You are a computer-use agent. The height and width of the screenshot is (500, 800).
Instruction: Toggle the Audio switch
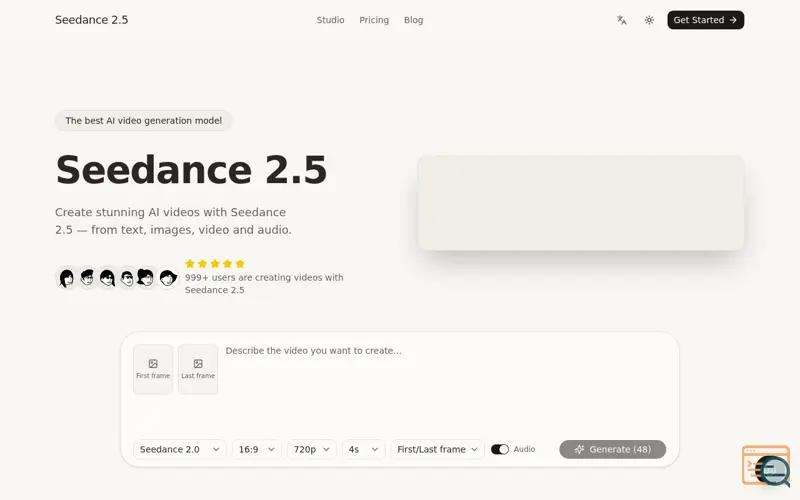[499, 449]
